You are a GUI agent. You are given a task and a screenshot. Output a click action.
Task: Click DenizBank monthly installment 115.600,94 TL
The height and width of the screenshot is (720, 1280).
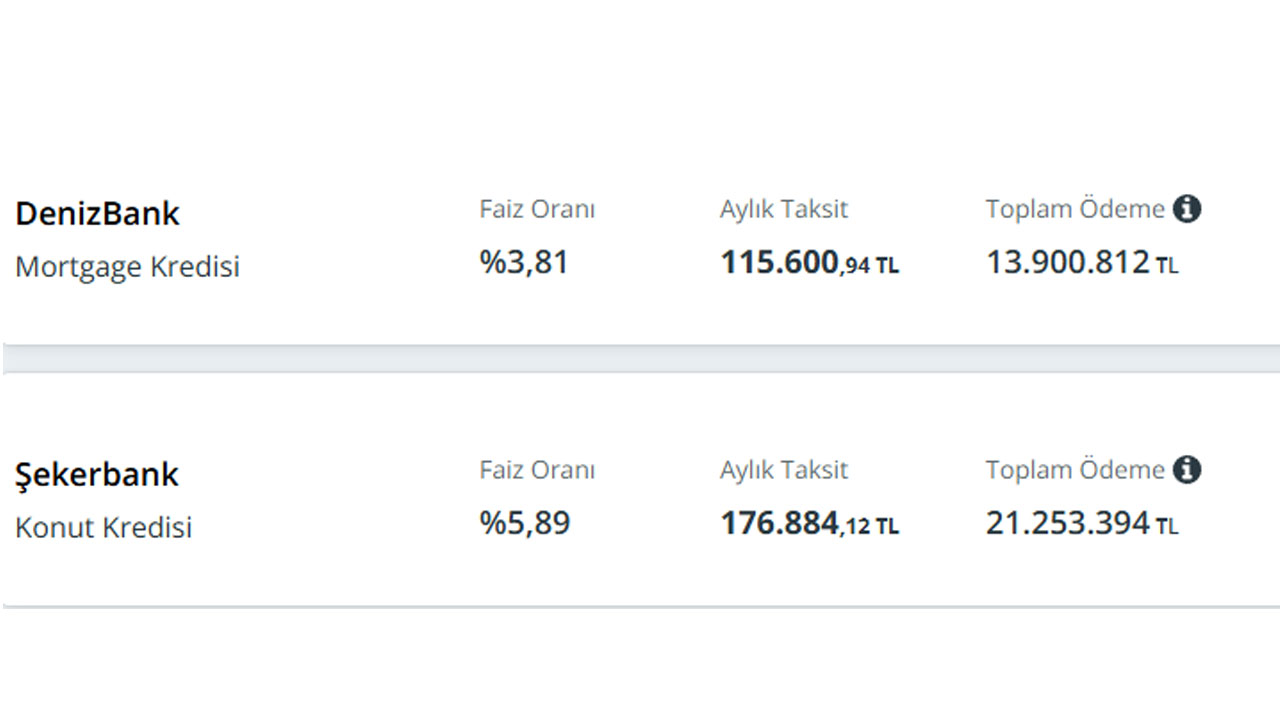point(810,263)
